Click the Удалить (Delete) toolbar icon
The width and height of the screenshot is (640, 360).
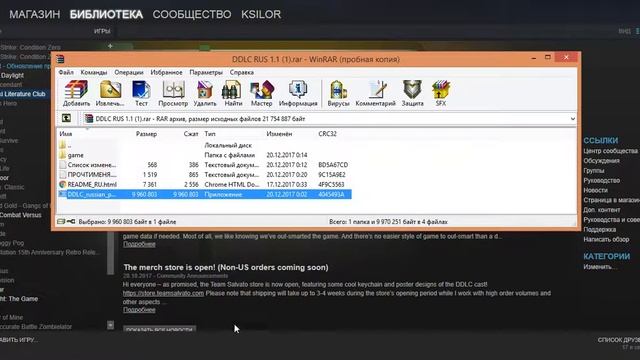(204, 93)
